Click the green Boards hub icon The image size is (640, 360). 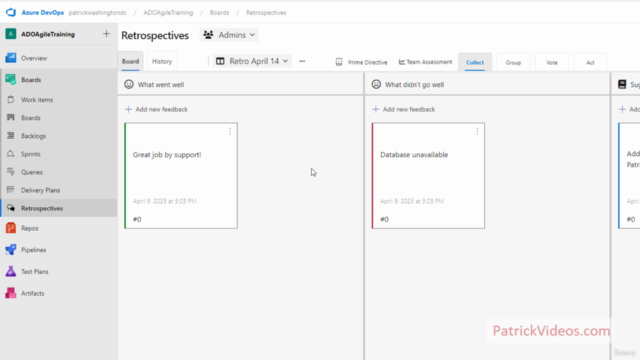11,80
